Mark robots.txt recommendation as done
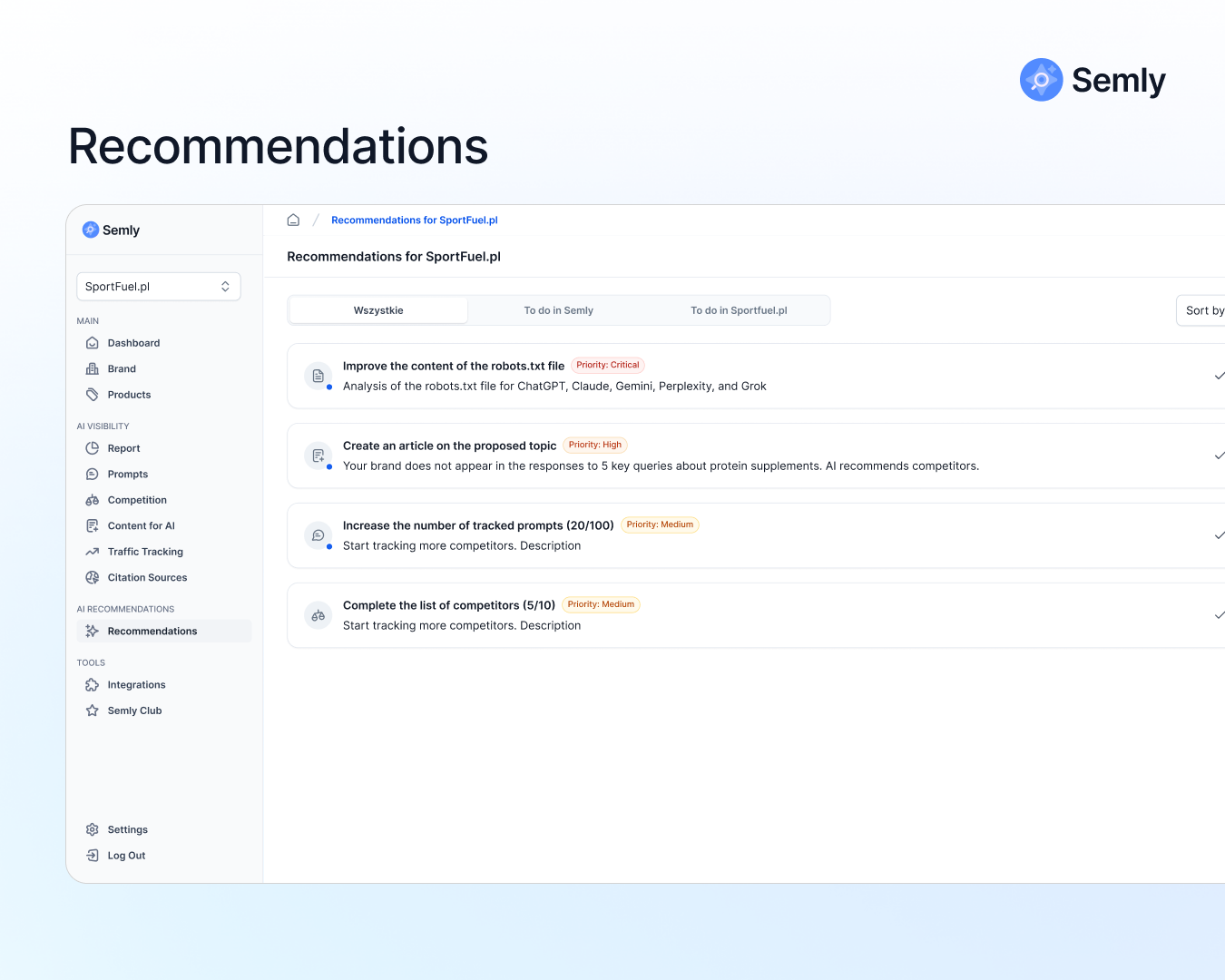The image size is (1225, 980). (x=1219, y=376)
